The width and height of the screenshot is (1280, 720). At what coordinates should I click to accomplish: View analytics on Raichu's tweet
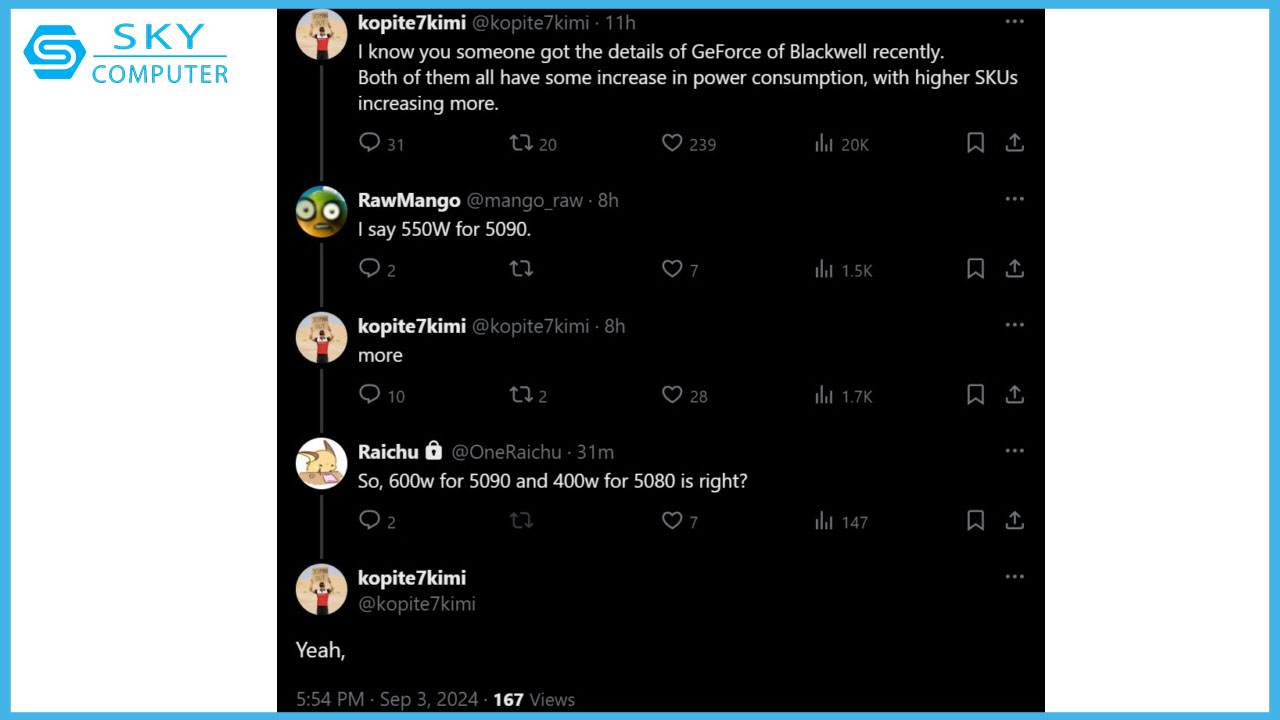point(824,521)
